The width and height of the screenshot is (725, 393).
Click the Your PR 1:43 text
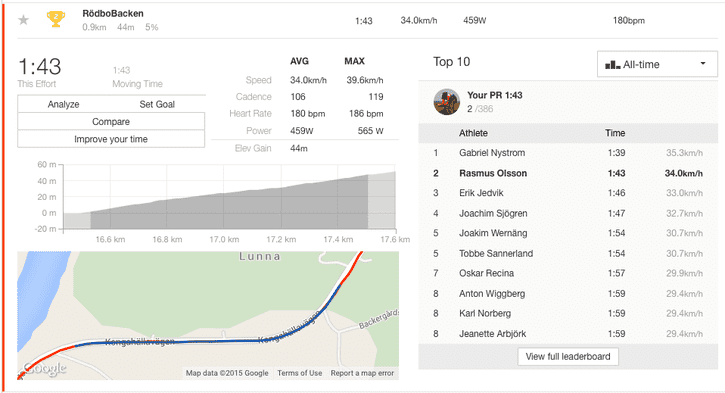pyautogui.click(x=495, y=95)
